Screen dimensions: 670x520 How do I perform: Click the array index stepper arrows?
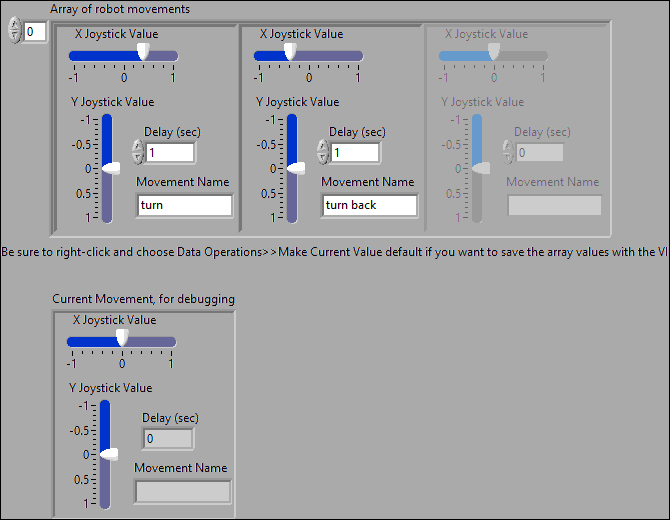pyautogui.click(x=14, y=32)
